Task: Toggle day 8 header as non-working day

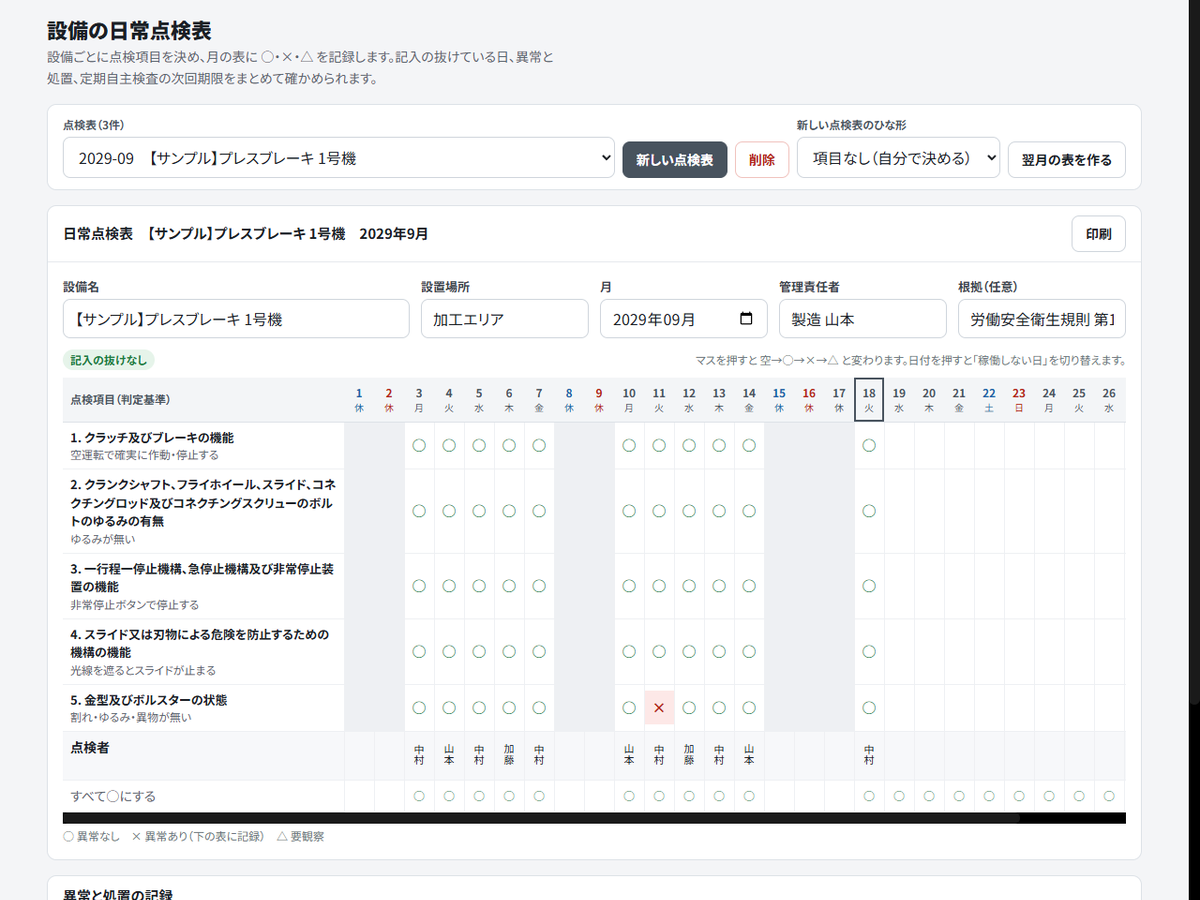Action: tap(569, 400)
